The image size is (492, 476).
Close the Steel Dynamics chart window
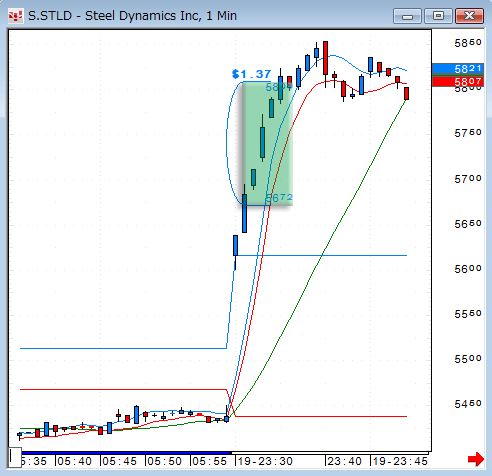pos(469,16)
